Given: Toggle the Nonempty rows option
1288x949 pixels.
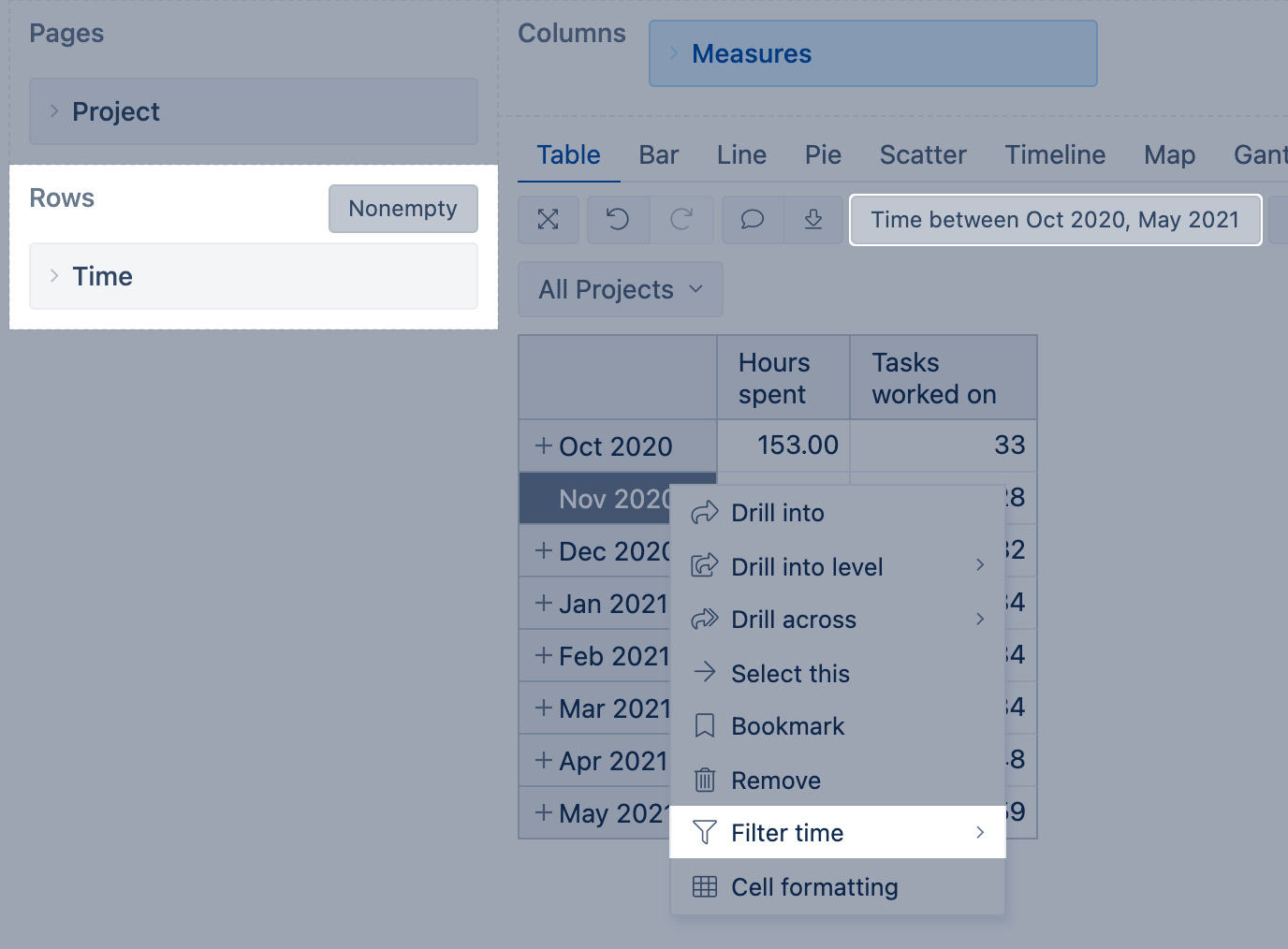Looking at the screenshot, I should 402,209.
